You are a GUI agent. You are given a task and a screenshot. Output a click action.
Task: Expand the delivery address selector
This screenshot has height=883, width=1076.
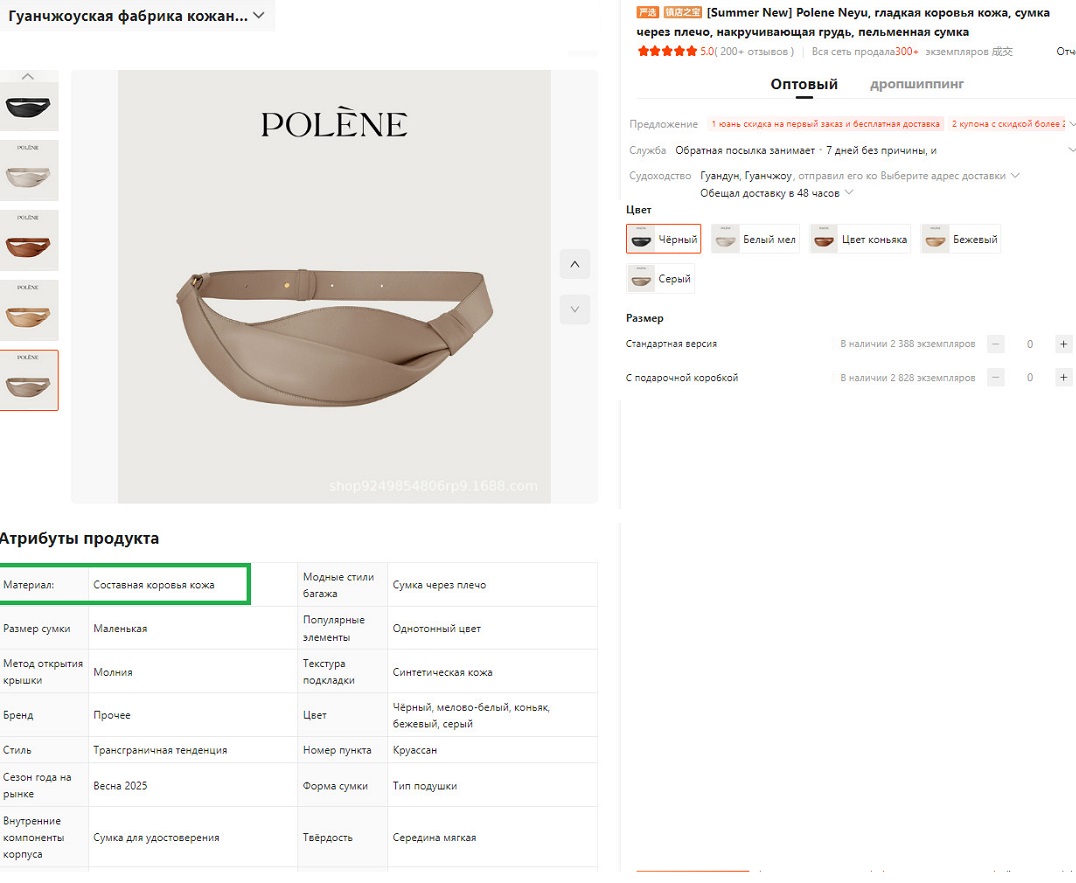coord(1015,176)
